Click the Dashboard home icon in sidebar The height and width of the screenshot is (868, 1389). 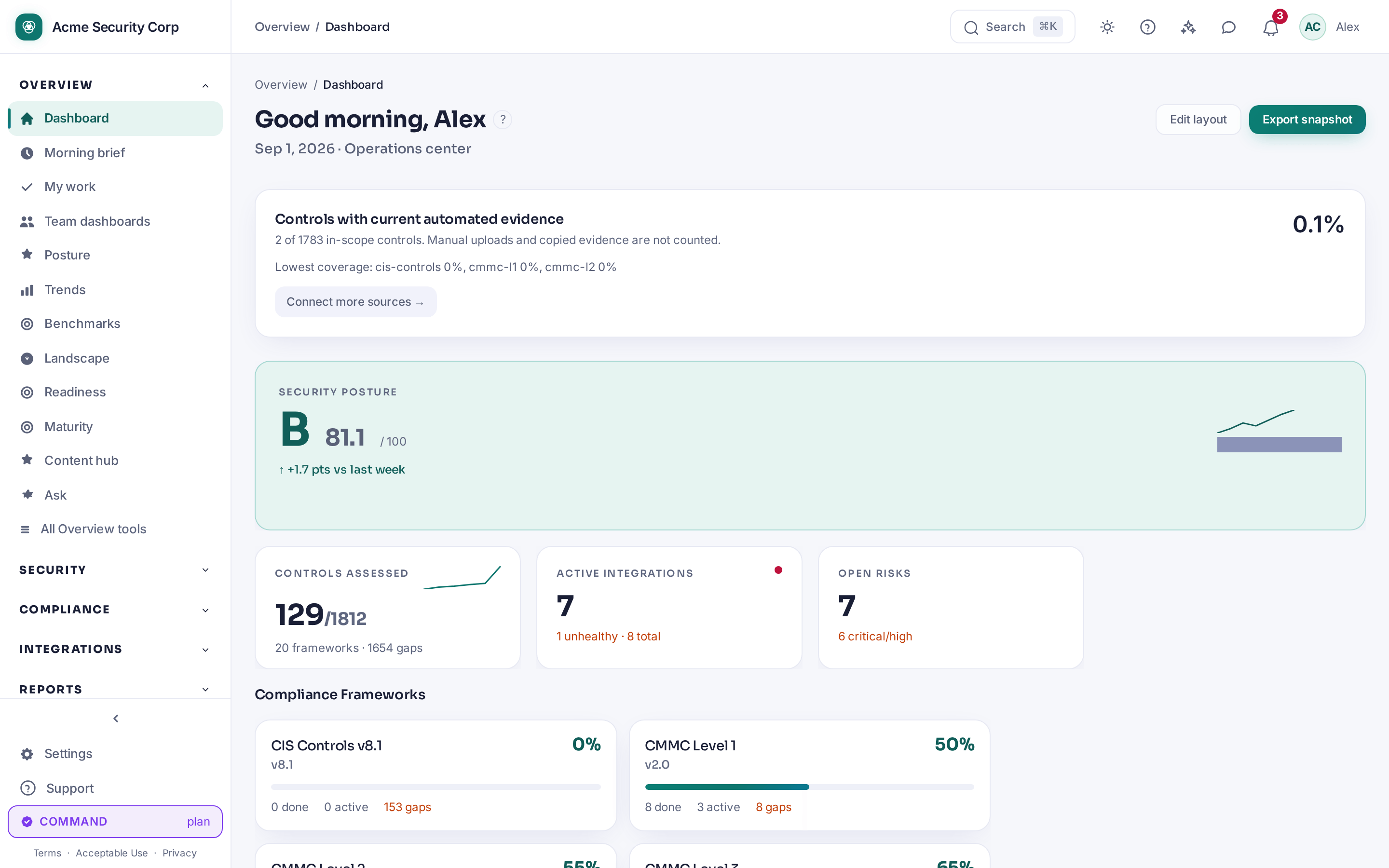pos(27,119)
